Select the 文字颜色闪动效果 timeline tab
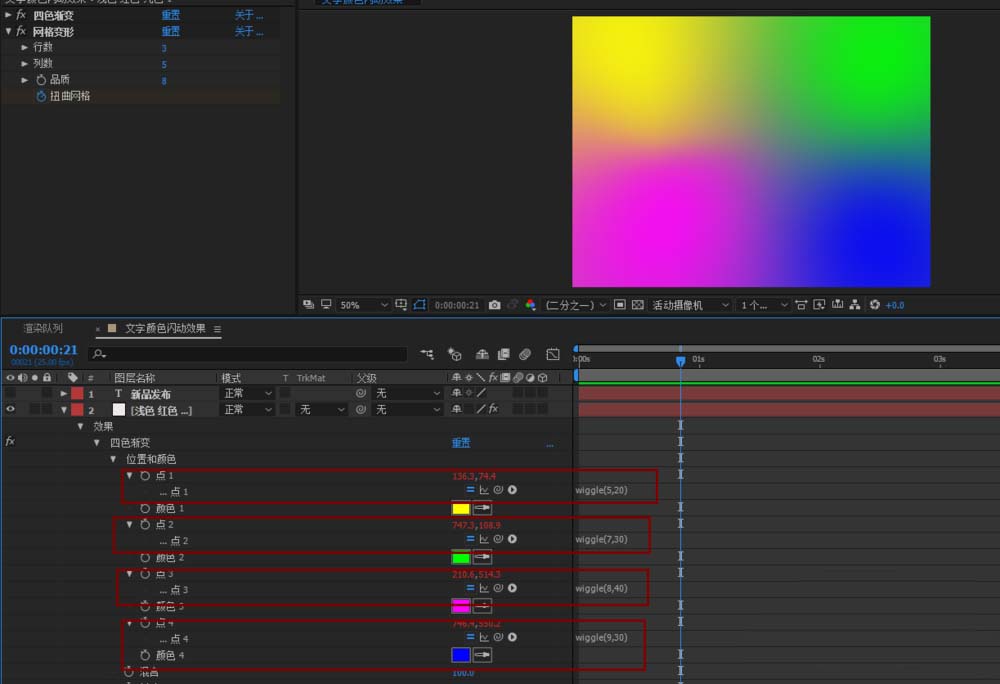The height and width of the screenshot is (684, 1000). tap(165, 328)
